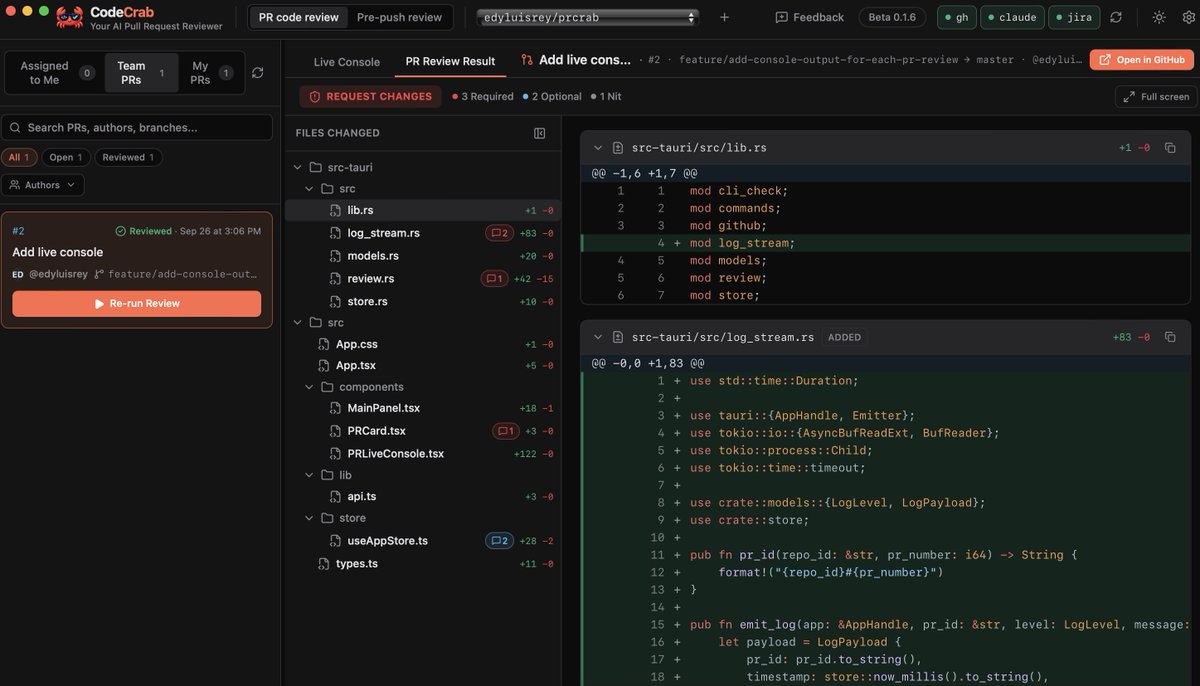
Task: Open the Authors filter dropdown
Action: (x=43, y=185)
